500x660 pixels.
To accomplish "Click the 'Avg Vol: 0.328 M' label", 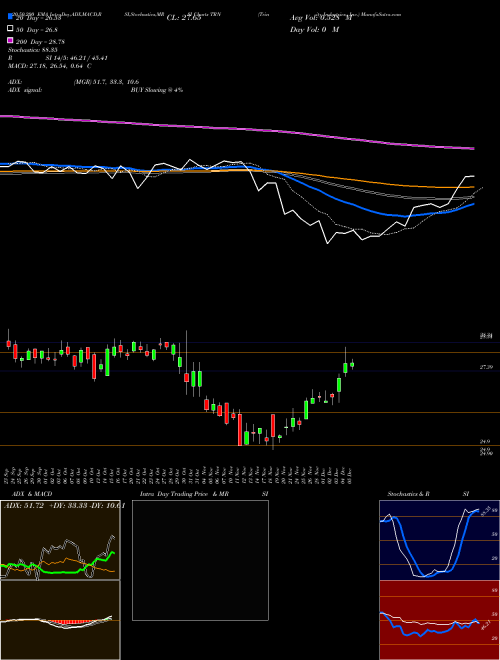I will (321, 18).
